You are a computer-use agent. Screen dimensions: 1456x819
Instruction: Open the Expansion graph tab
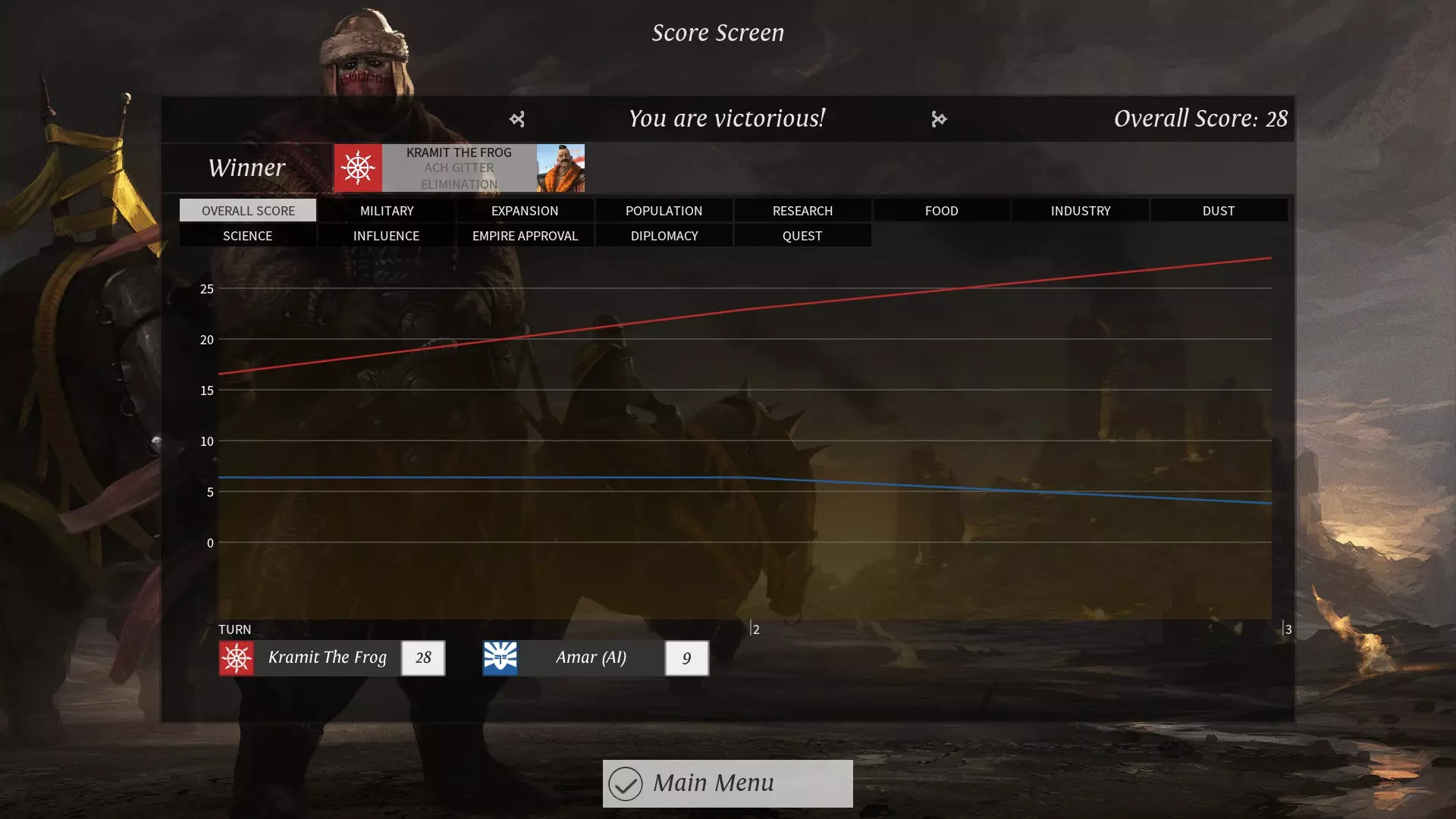point(525,211)
